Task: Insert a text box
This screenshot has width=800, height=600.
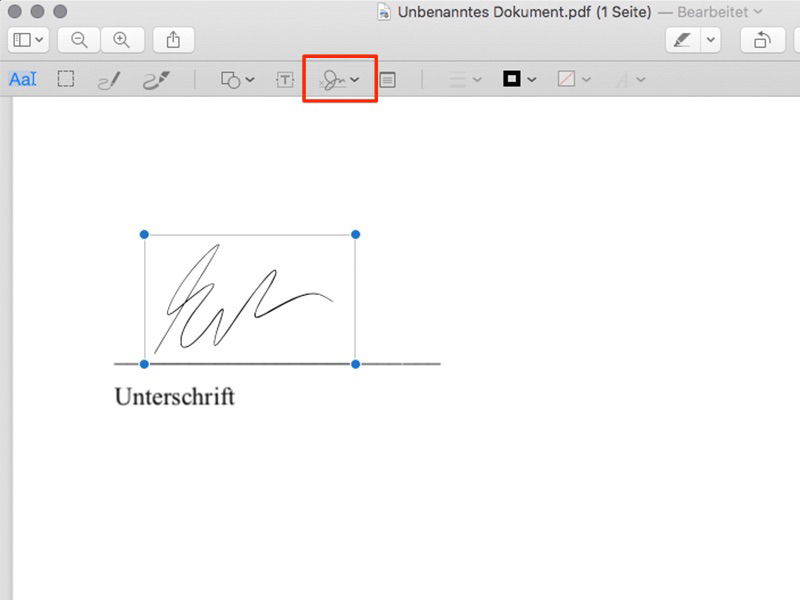Action: pyautogui.click(x=285, y=80)
